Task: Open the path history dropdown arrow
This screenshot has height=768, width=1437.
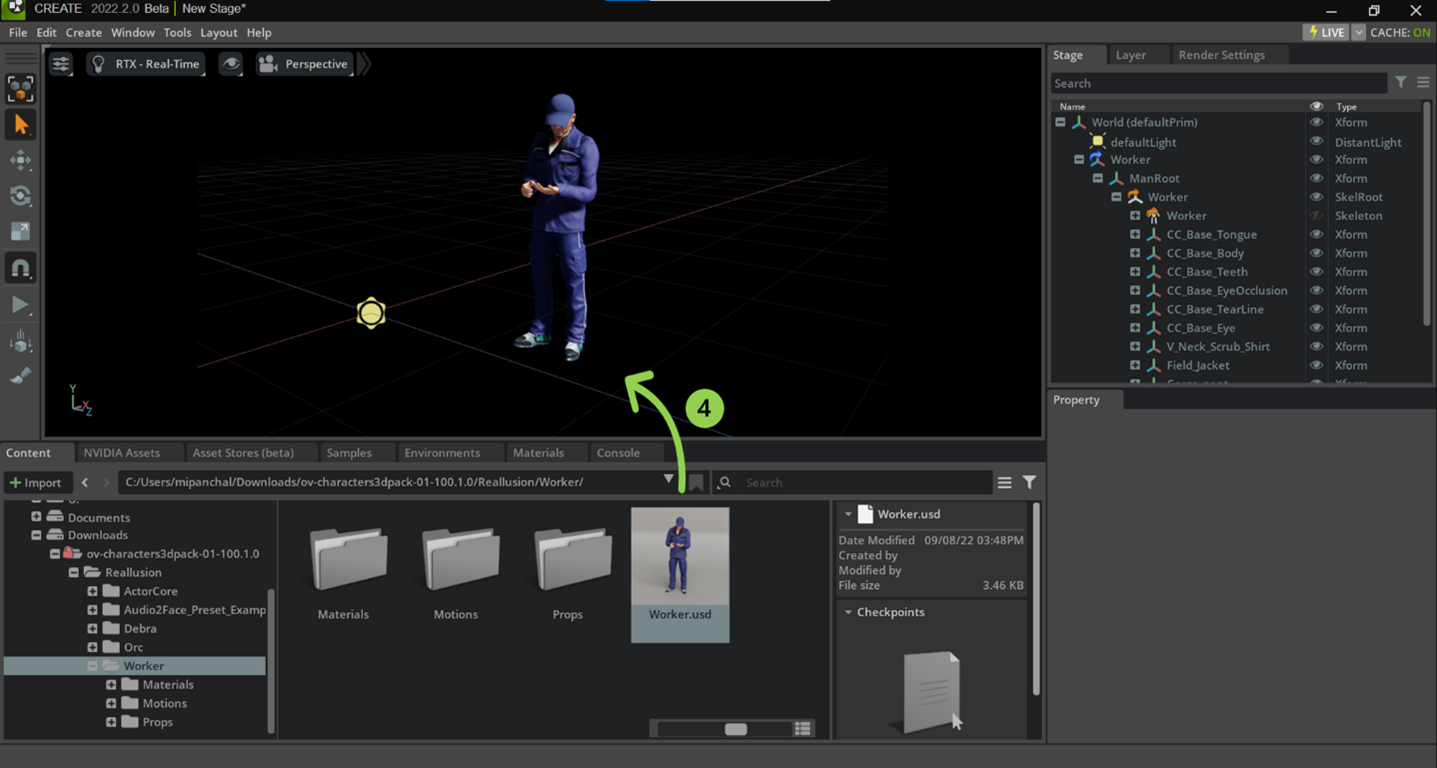Action: tap(668, 480)
